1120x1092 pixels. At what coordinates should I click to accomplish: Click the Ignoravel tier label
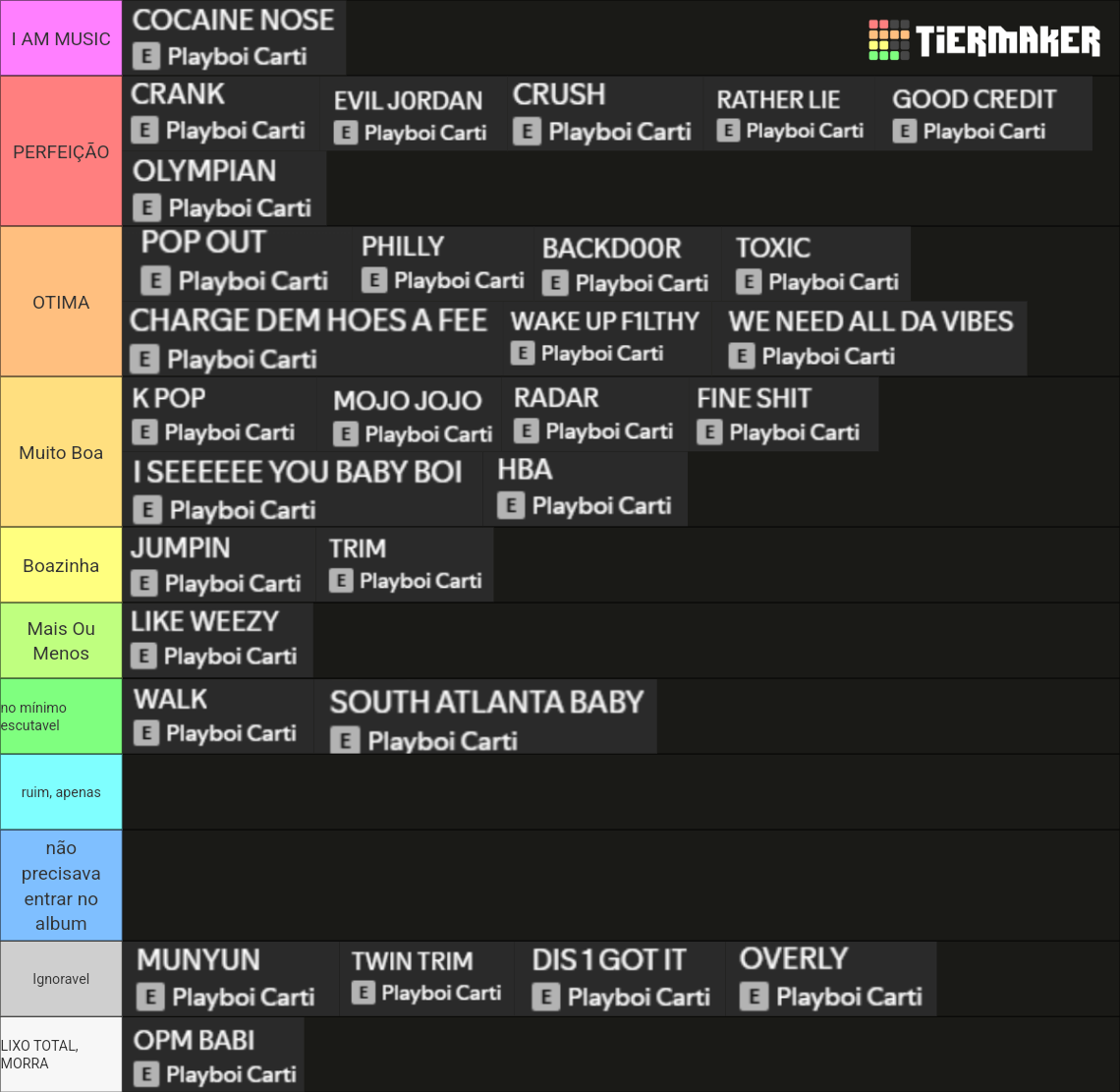pyautogui.click(x=61, y=979)
